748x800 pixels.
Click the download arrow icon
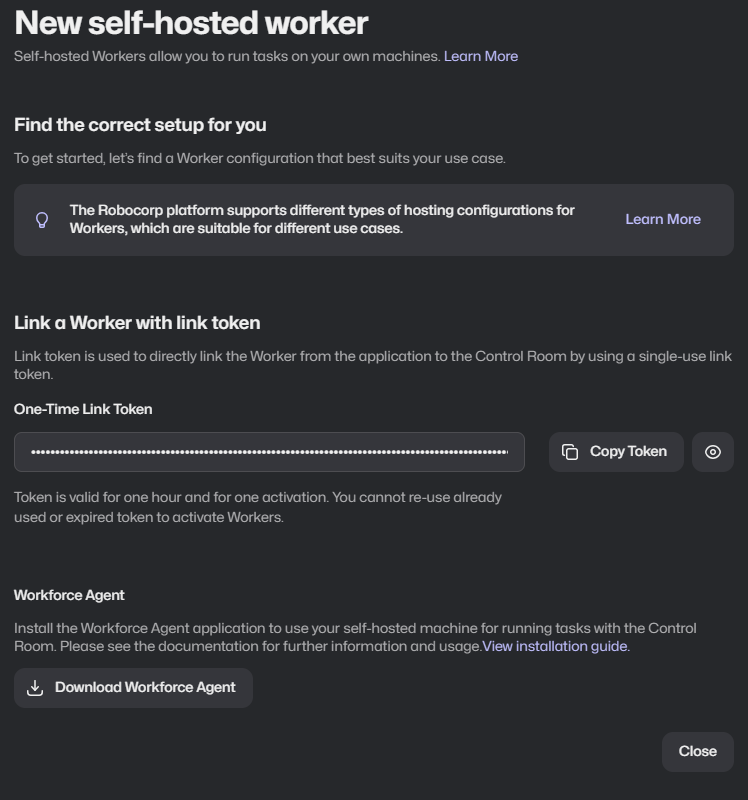[35, 688]
